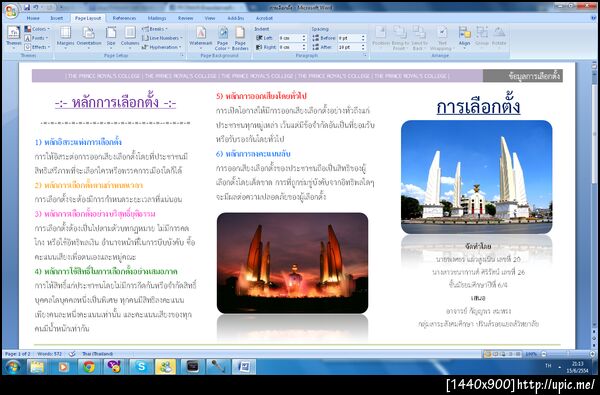Viewport: 600px width, 395px height.
Task: Open page Orientation options
Action: [89, 37]
